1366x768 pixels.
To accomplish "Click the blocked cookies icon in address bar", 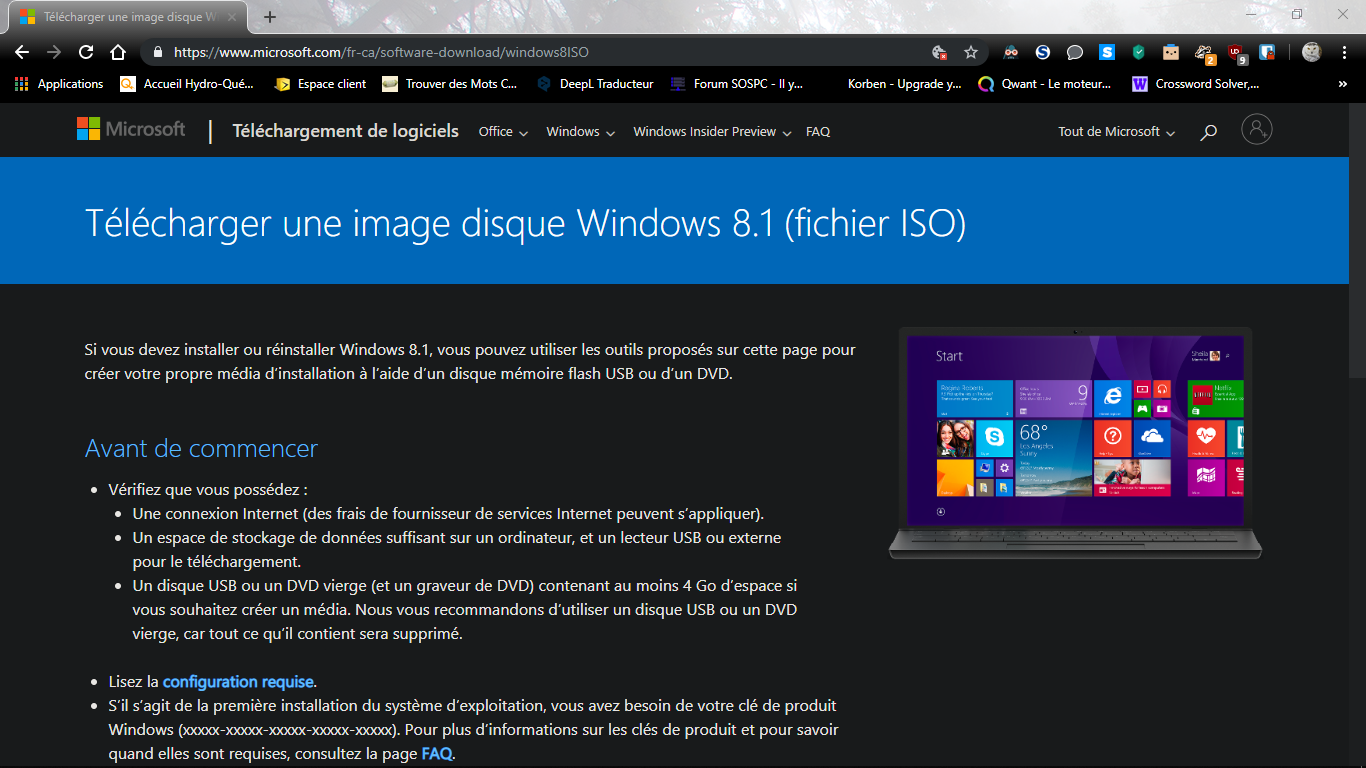I will pos(939,52).
